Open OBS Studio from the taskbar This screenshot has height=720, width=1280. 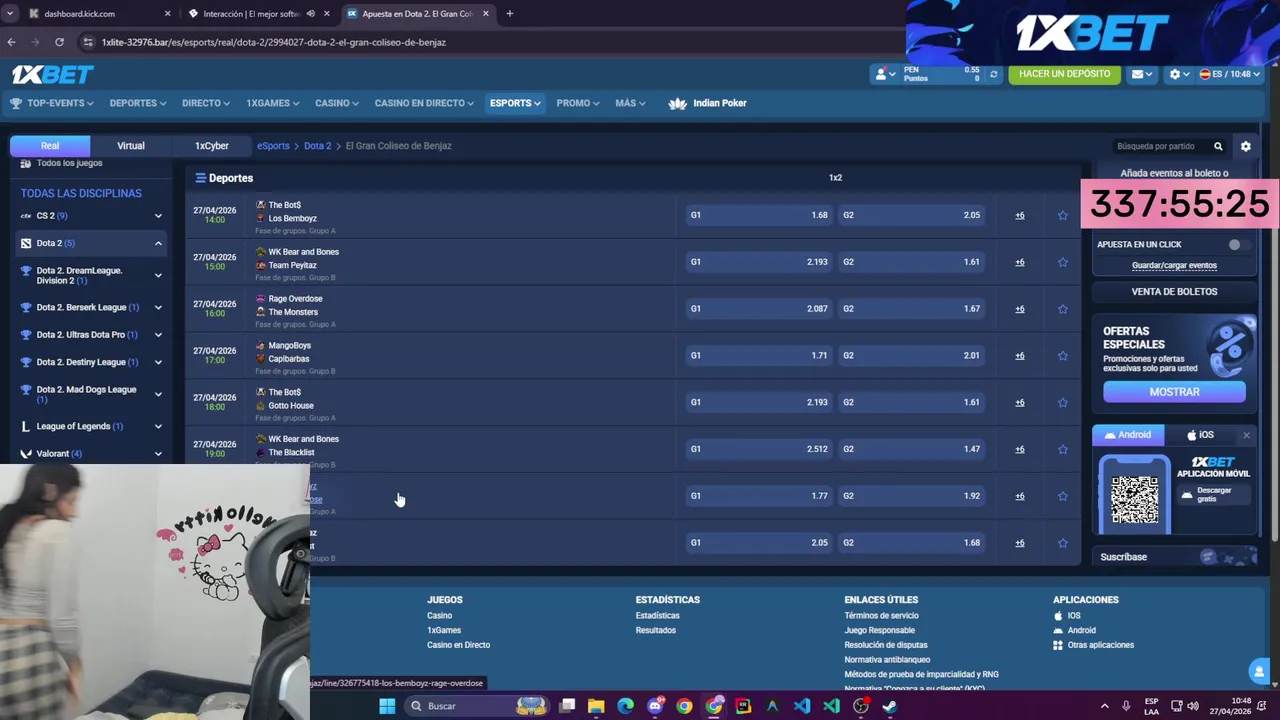pyautogui.click(x=860, y=706)
